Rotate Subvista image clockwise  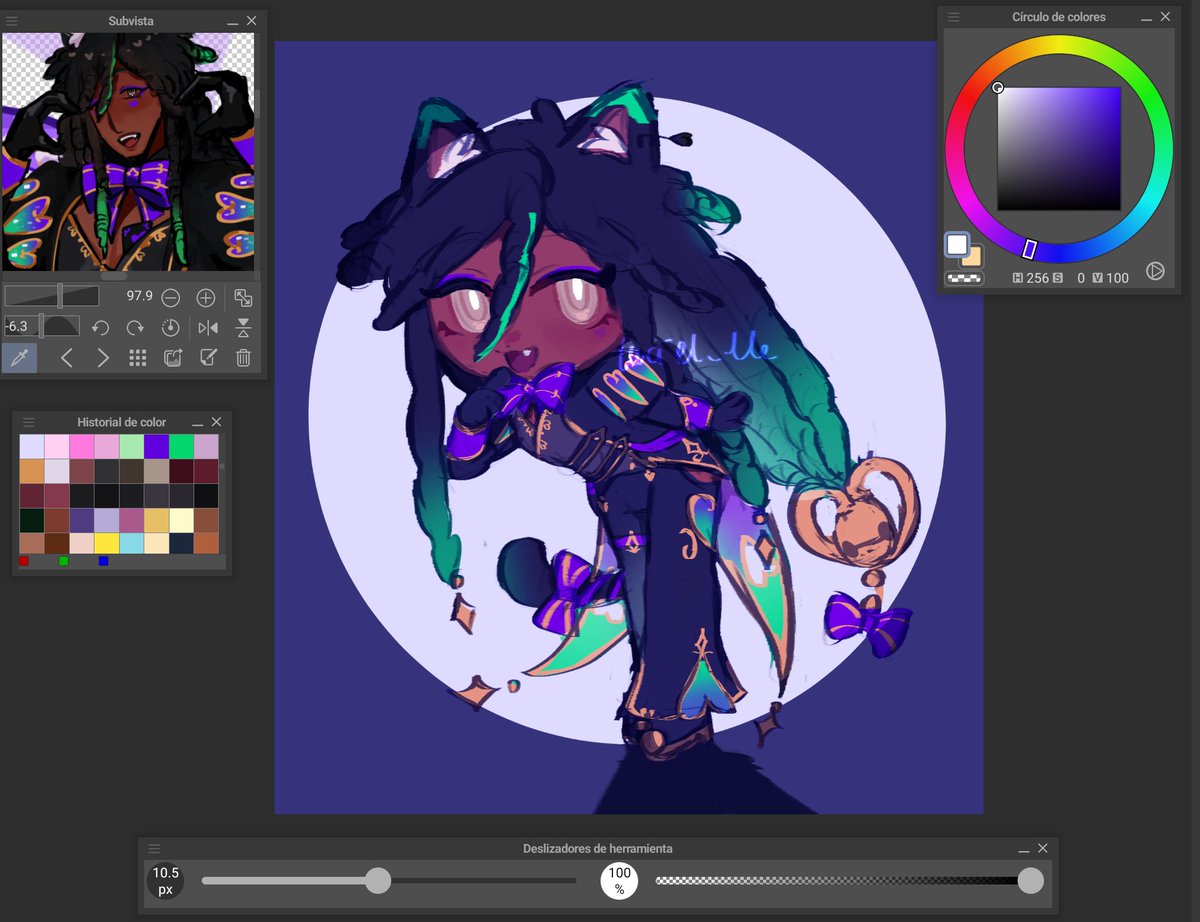point(135,327)
